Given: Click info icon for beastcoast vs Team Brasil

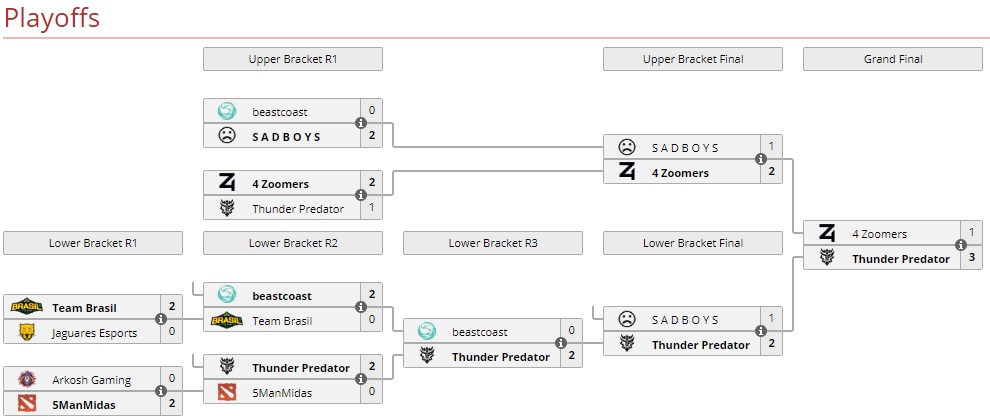Looking at the screenshot, I should (360, 308).
